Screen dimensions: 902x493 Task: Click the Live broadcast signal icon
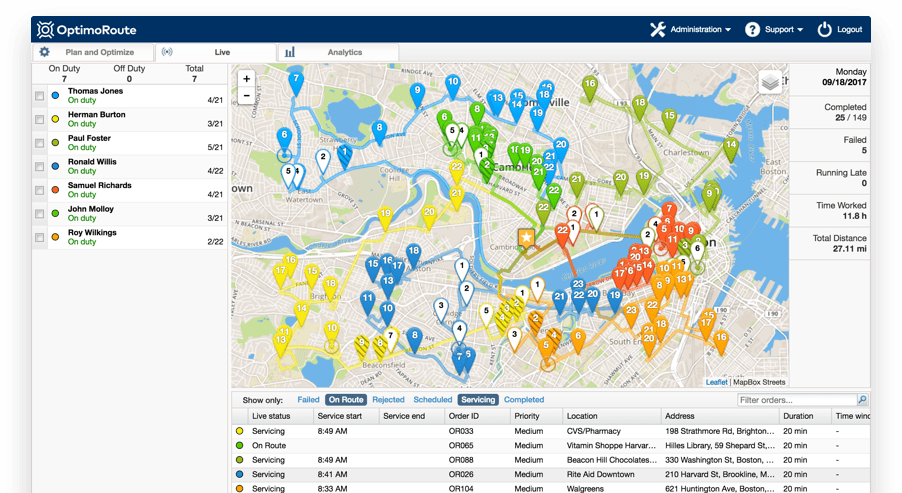(x=167, y=52)
